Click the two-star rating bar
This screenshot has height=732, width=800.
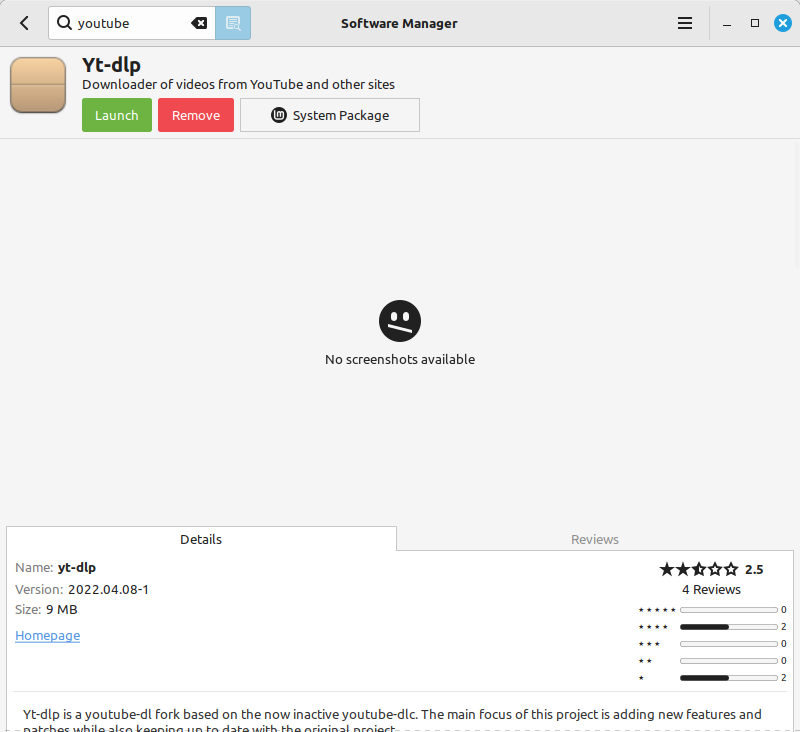point(729,661)
